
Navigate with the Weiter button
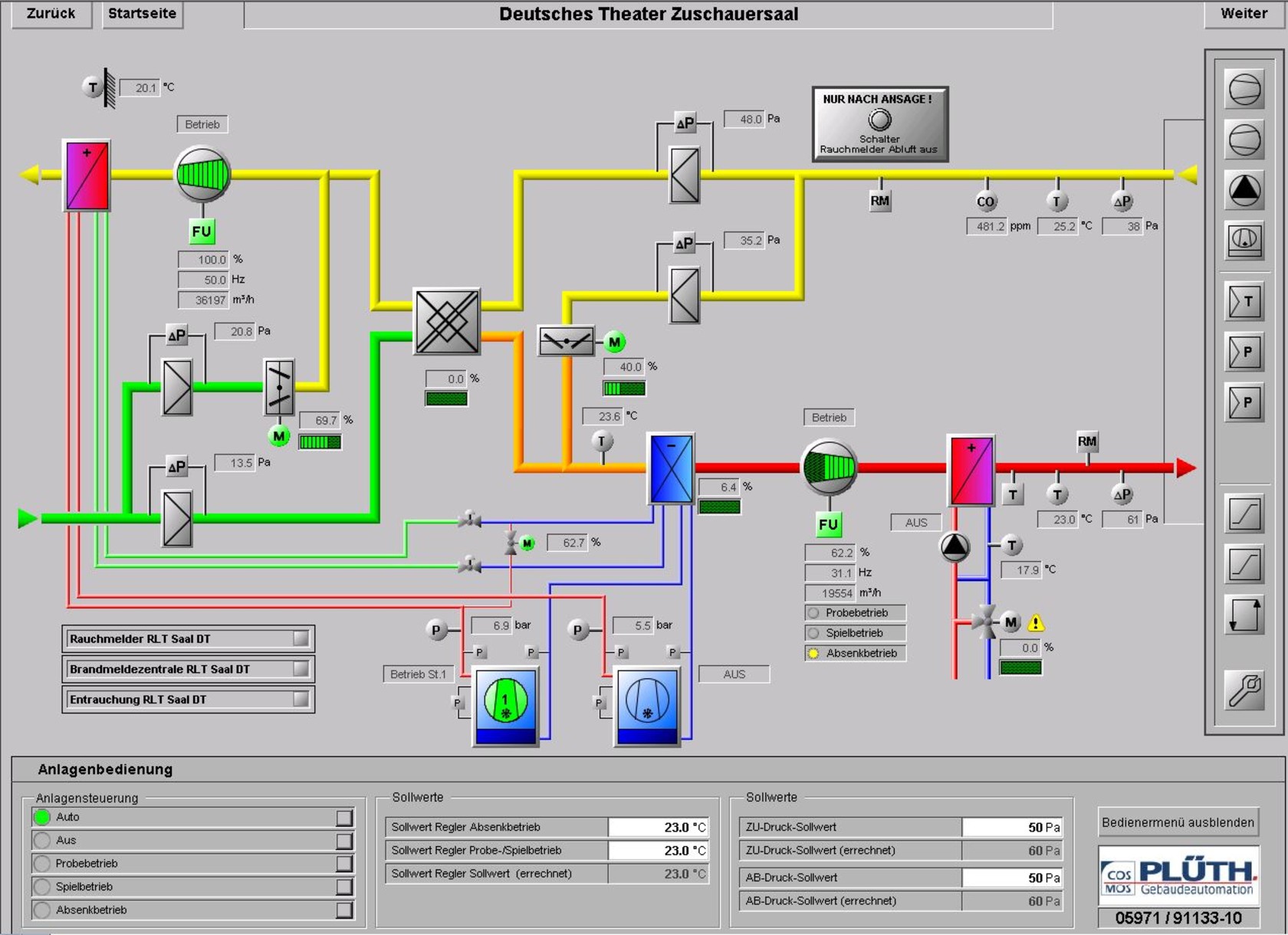point(1244,14)
